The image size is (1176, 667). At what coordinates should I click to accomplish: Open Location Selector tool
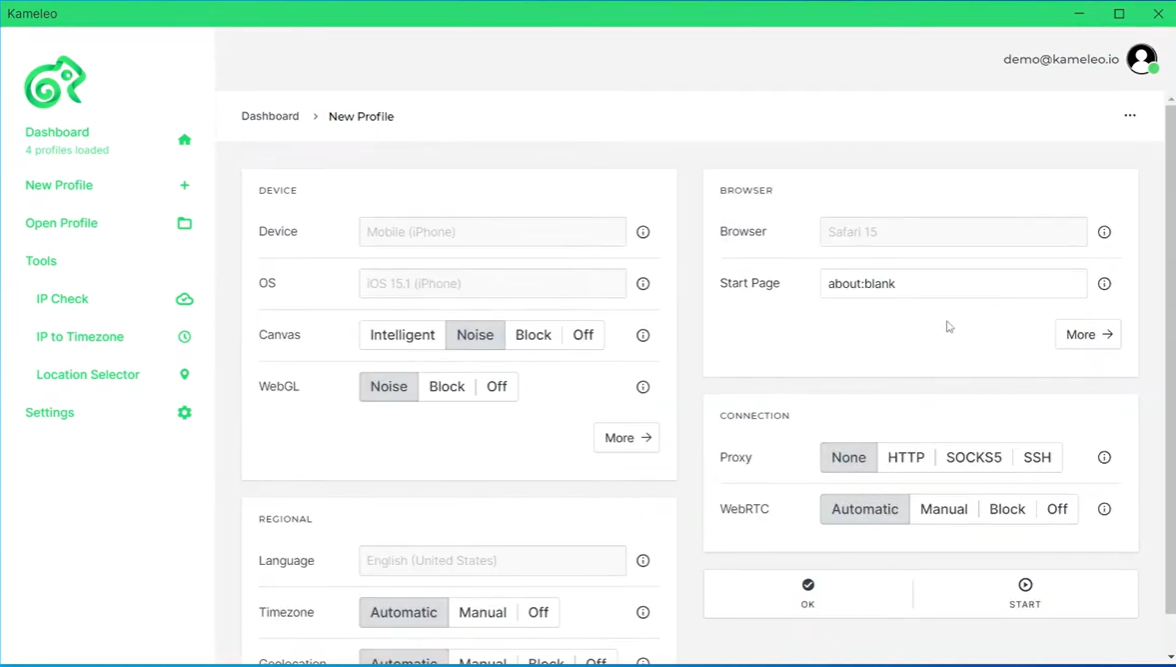tap(88, 374)
